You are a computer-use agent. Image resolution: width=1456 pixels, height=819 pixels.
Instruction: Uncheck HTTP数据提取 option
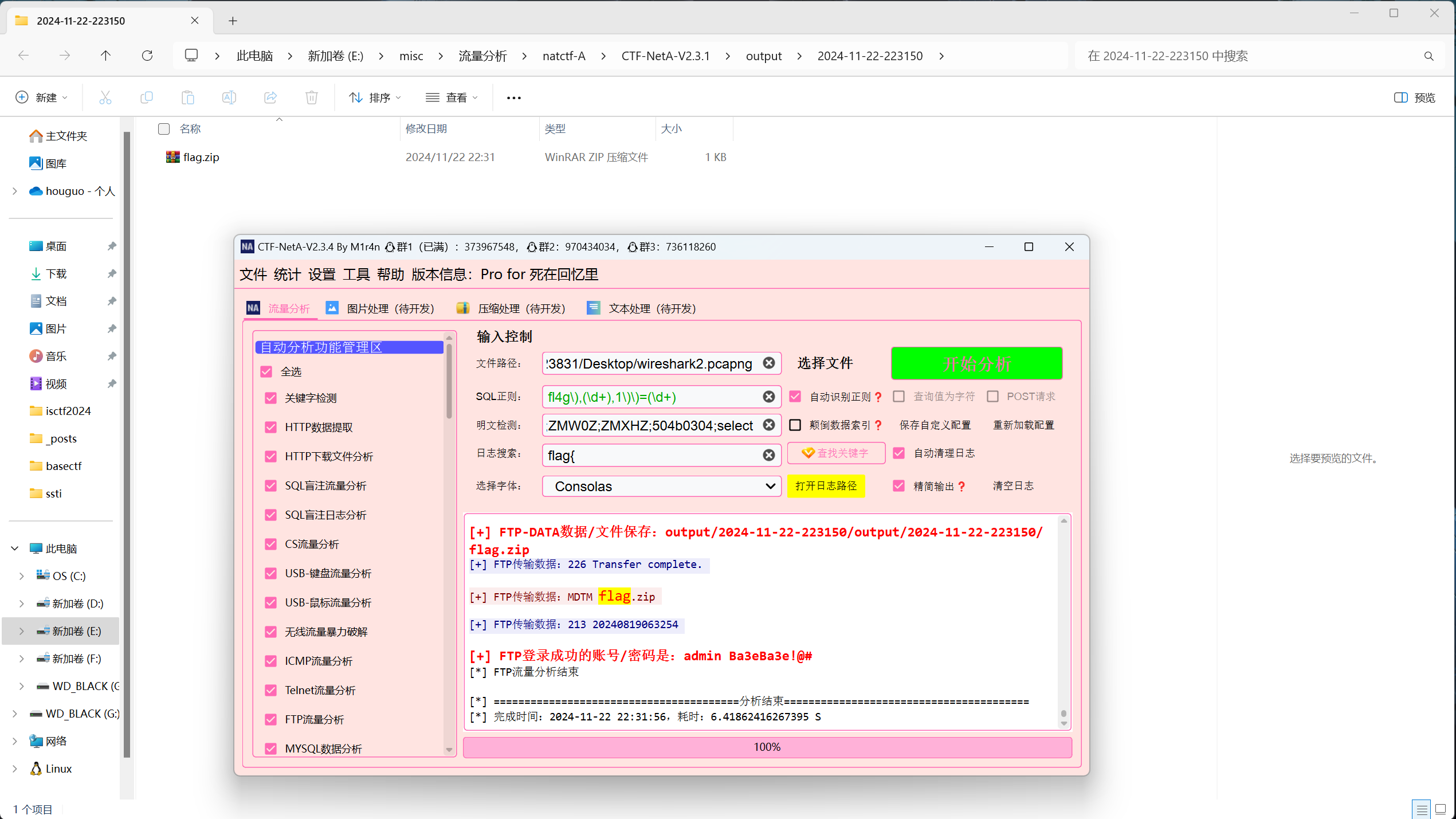pos(271,428)
